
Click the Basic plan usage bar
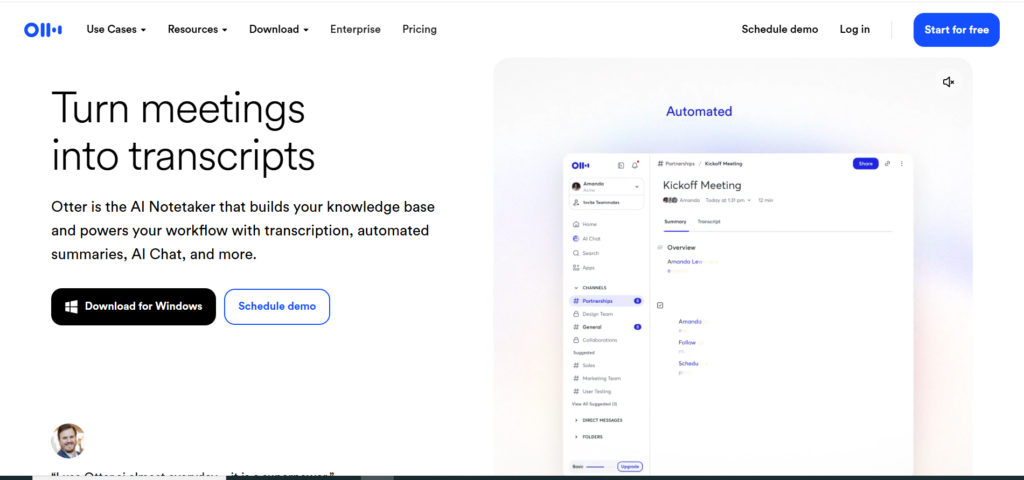pyautogui.click(x=595, y=467)
